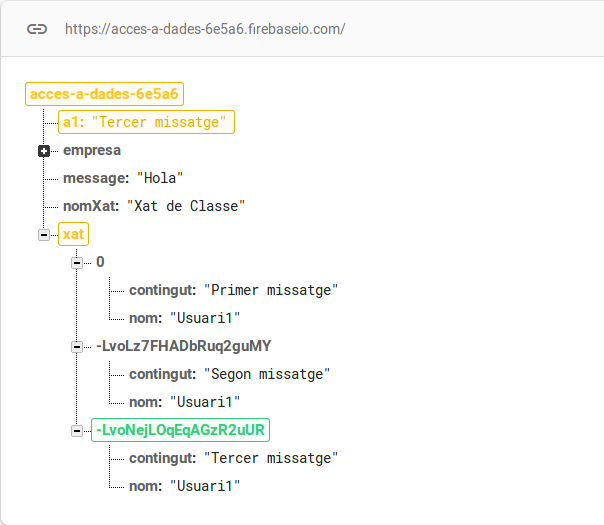This screenshot has width=604, height=525.
Task: Select the root node acces-a-dades-6e5a6
Action: pos(104,94)
